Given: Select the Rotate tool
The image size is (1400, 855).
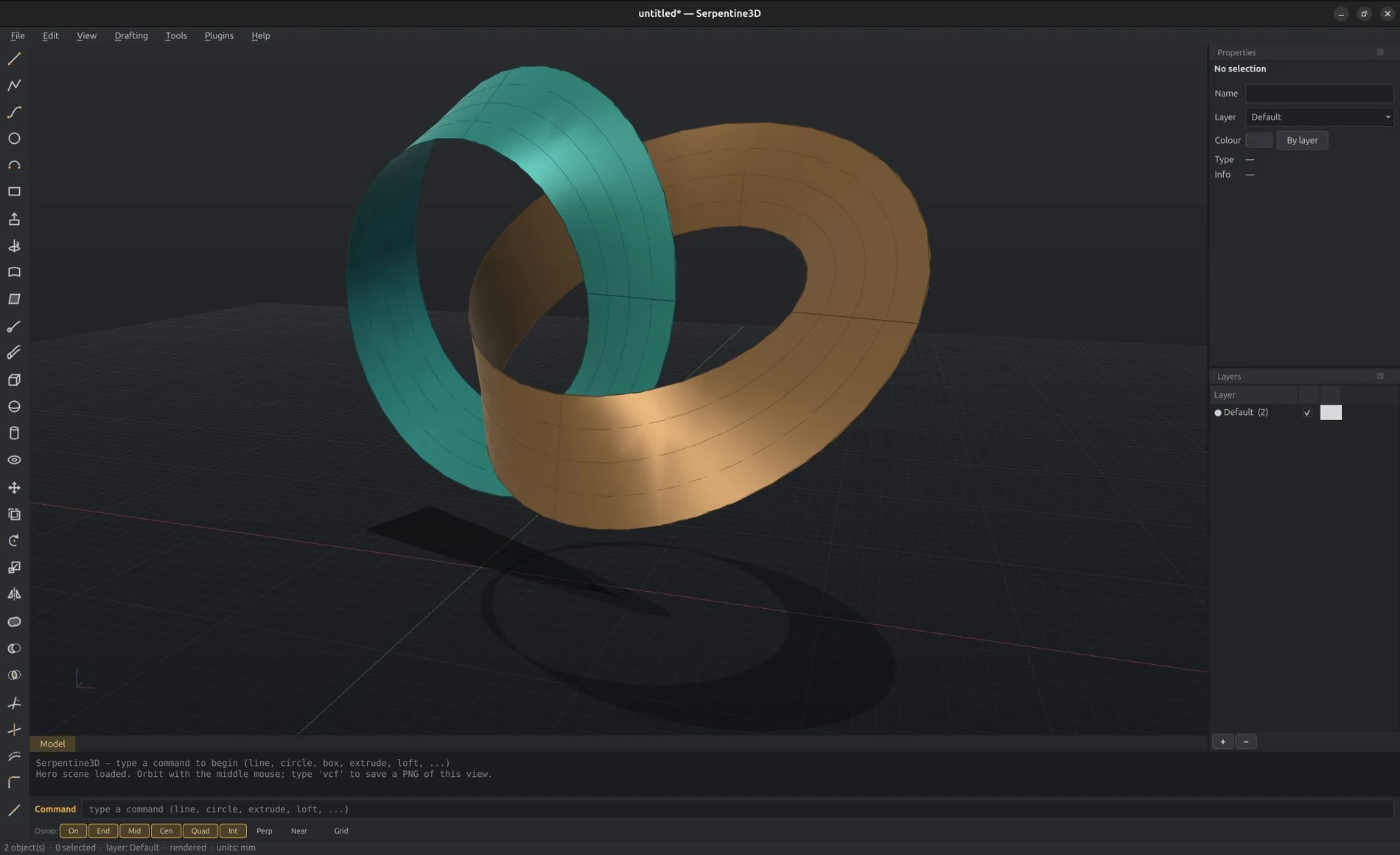Looking at the screenshot, I should tap(14, 540).
